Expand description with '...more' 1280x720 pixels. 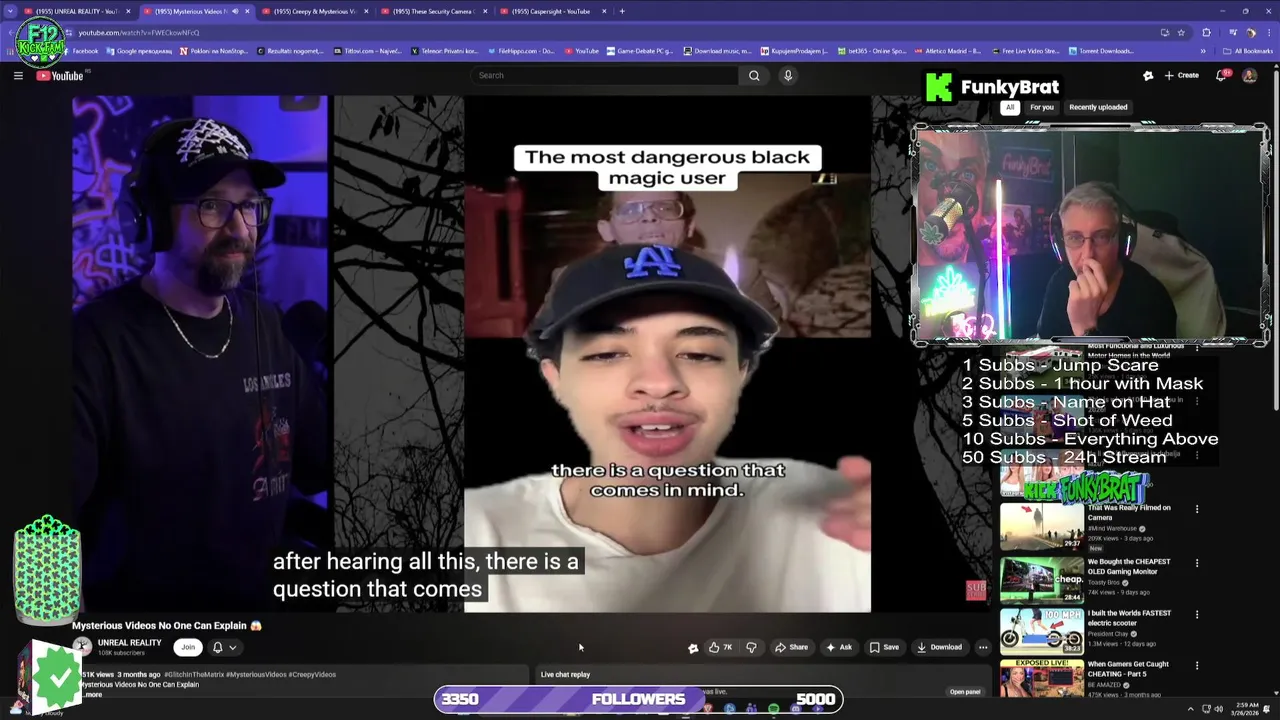point(91,694)
